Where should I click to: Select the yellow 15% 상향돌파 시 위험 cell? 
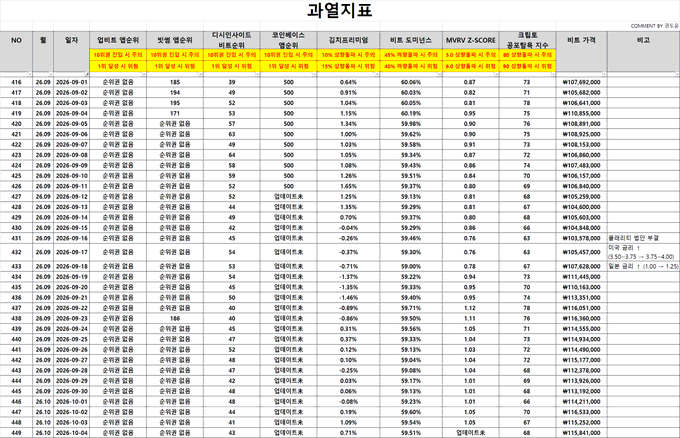tap(348, 66)
